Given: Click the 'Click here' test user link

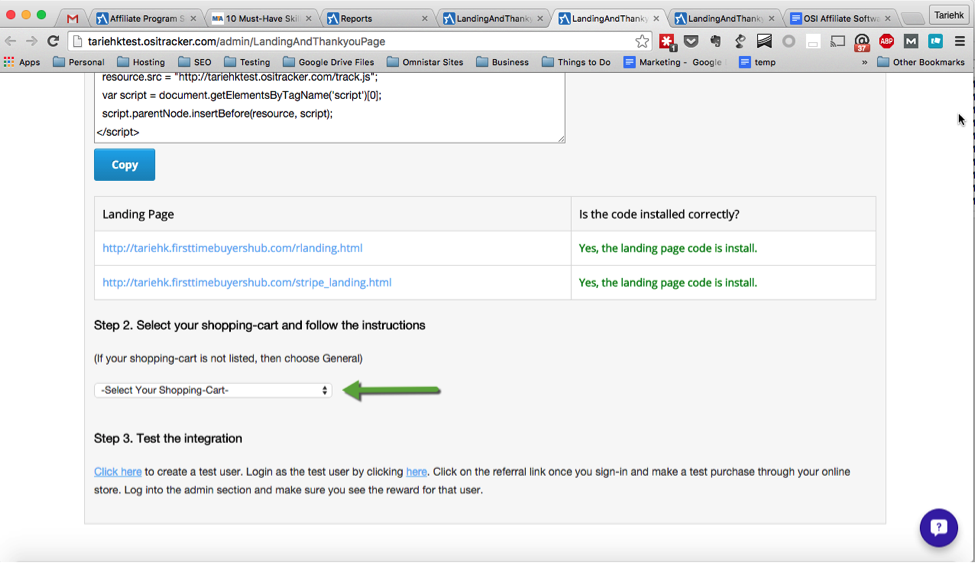Looking at the screenshot, I should 118,472.
